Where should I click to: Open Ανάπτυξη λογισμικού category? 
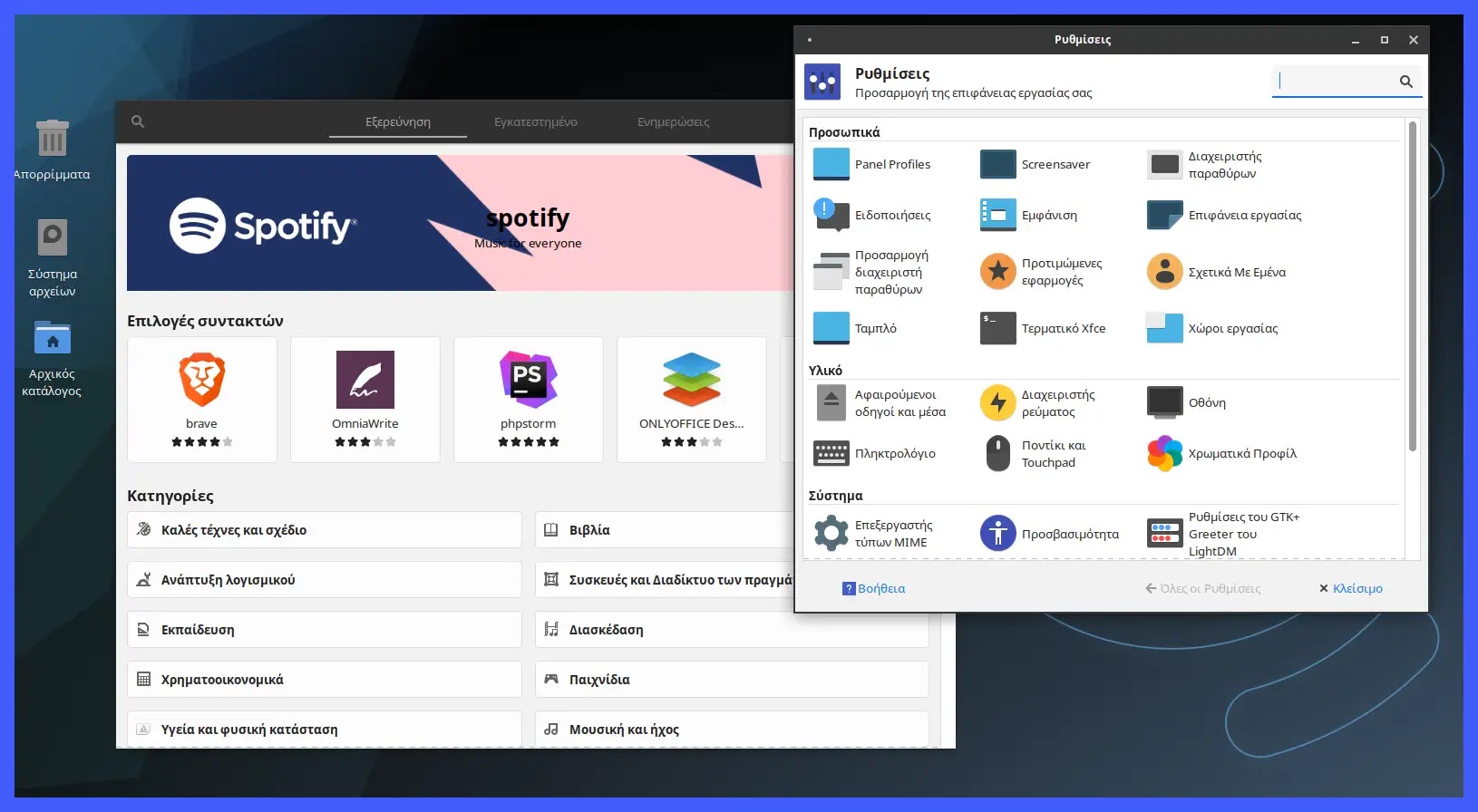click(x=325, y=580)
